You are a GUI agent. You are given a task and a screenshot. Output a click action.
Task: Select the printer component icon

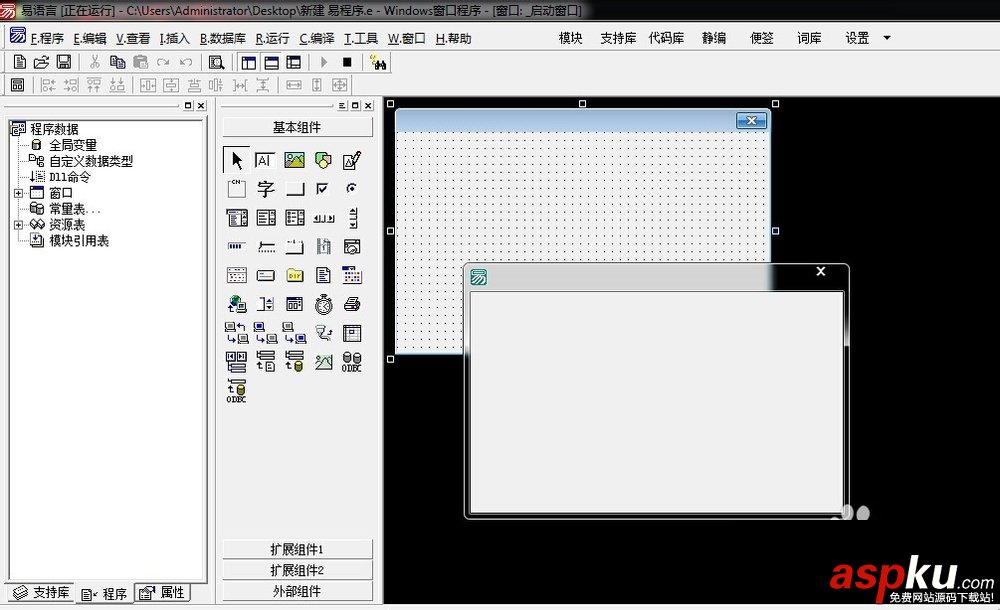pos(352,304)
